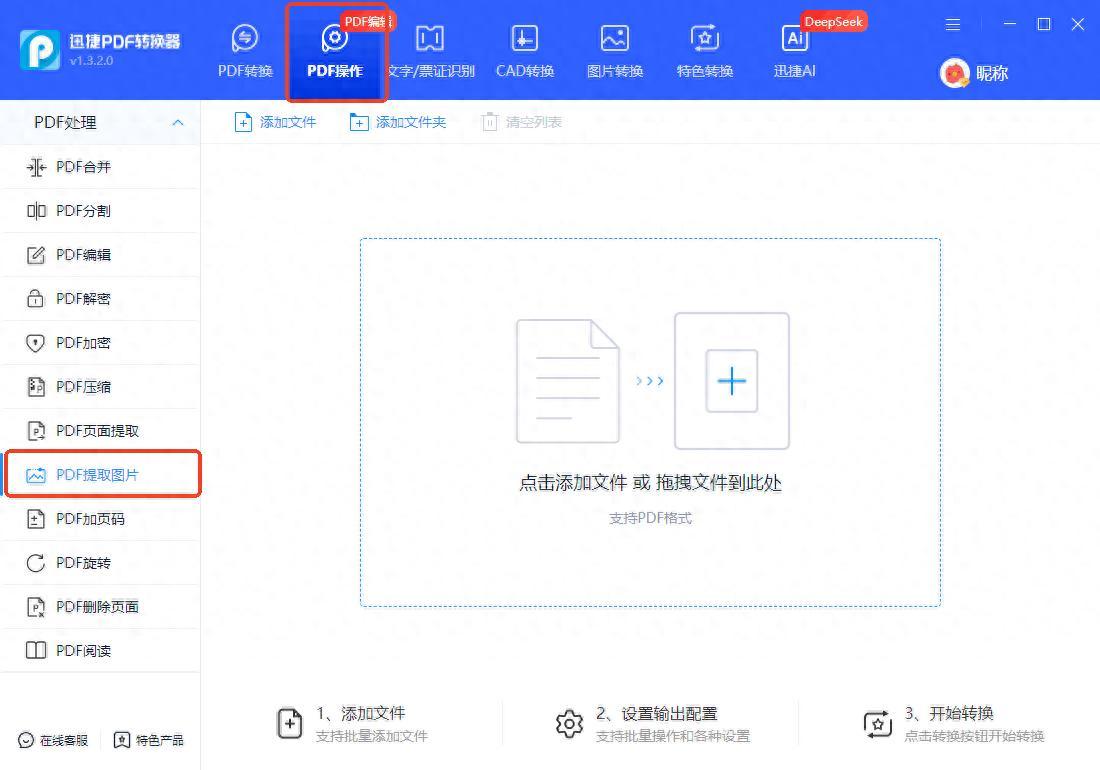Select the CAD转换 icon in top bar
This screenshot has height=770, width=1100.
point(525,40)
